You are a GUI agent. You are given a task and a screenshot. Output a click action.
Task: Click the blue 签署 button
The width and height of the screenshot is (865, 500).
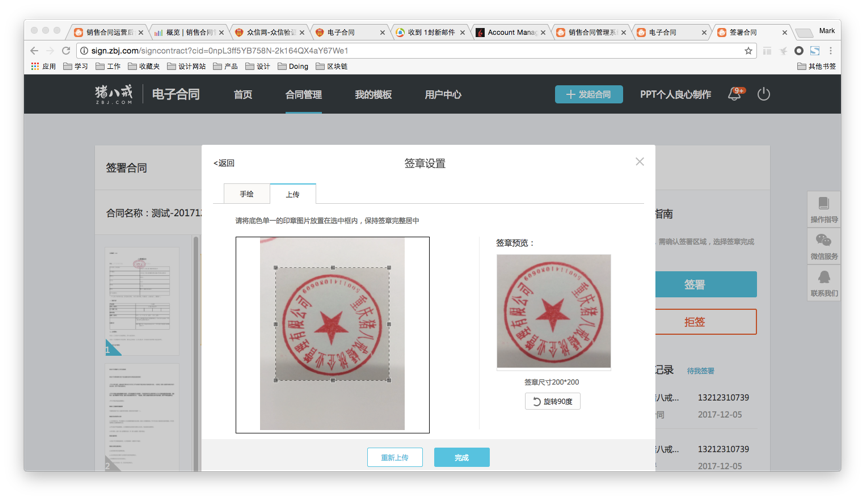point(706,284)
